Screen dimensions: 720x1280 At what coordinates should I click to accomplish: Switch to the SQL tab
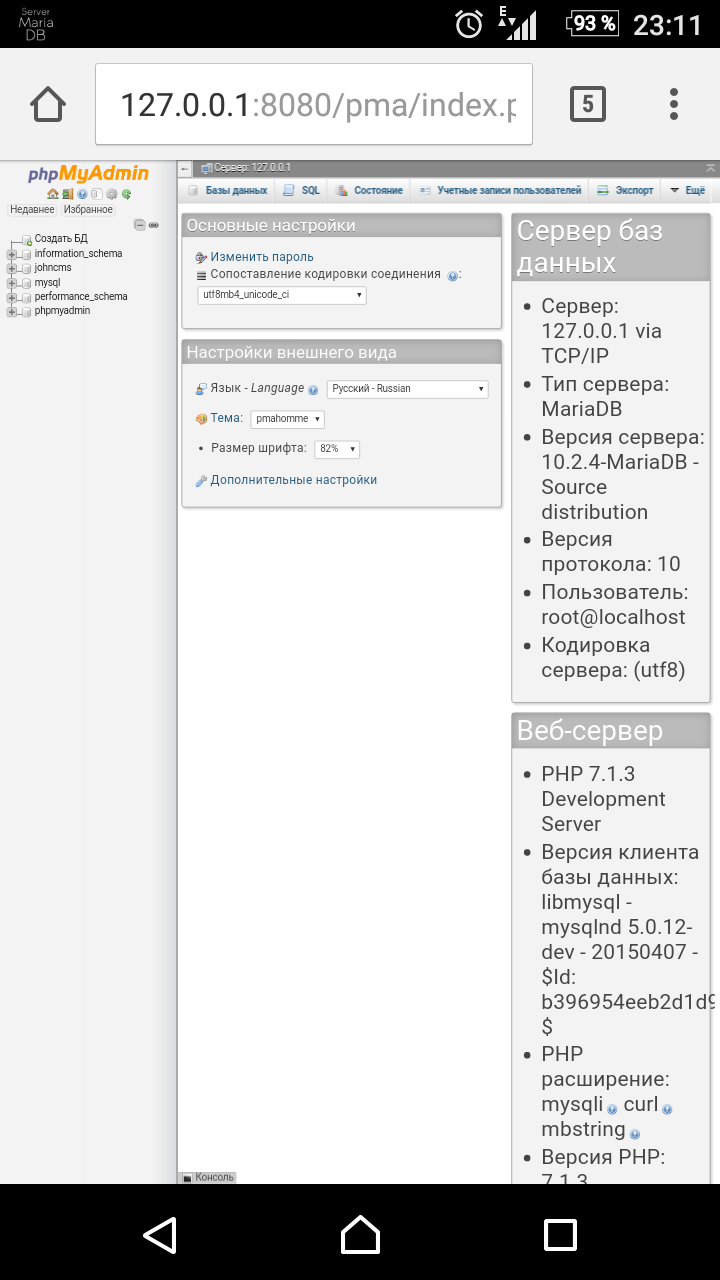(302, 190)
